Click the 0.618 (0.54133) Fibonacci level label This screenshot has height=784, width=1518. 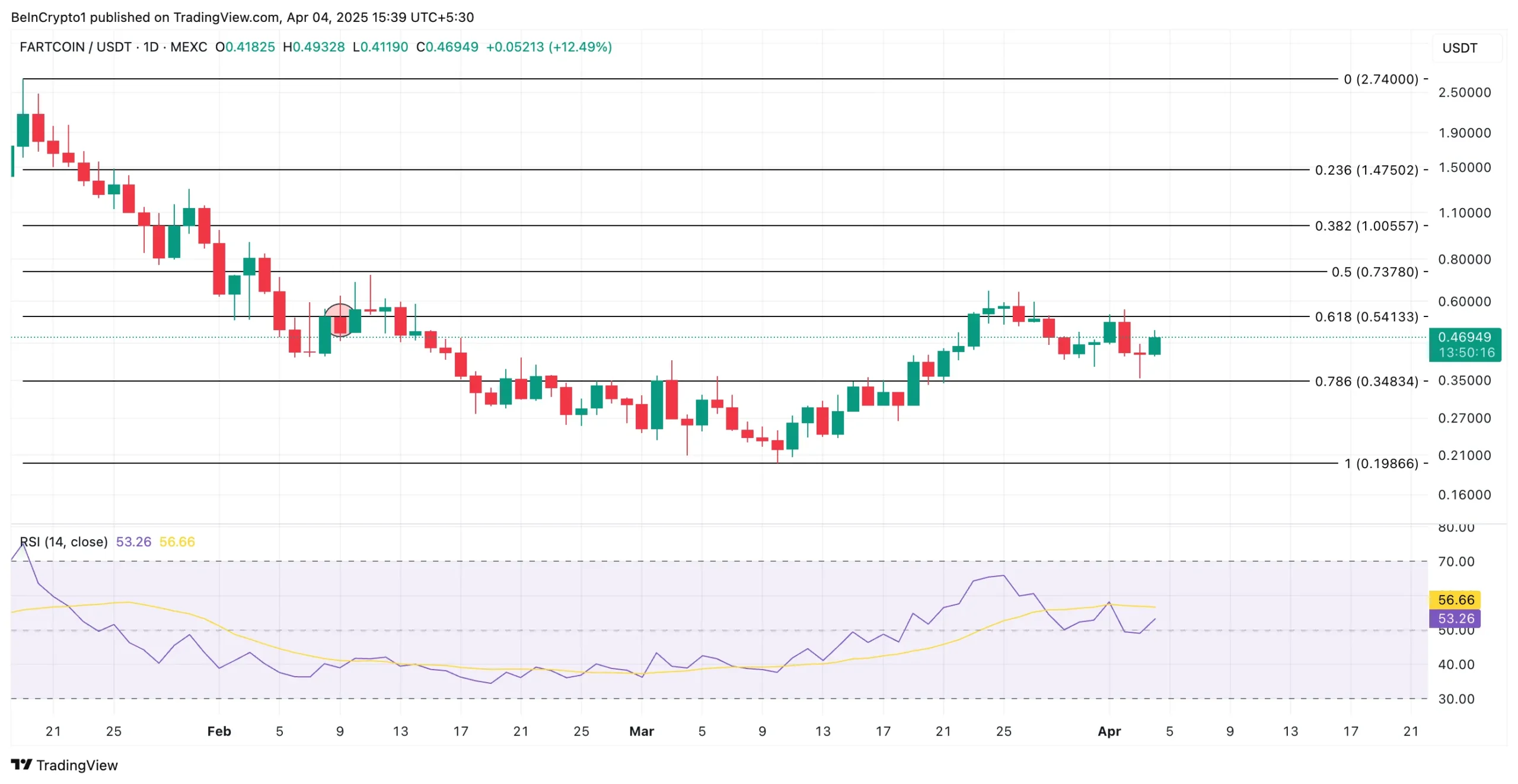coord(1366,316)
